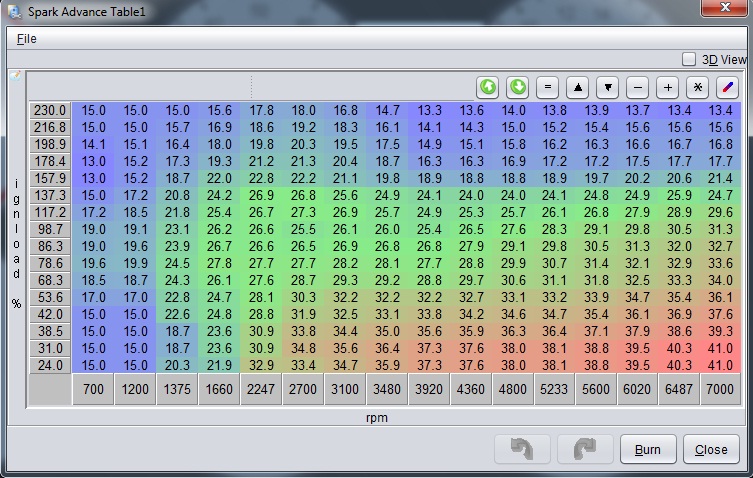Screen dimensions: 753x478
Task: Click the 24.0 ignition load row header
Action: [49, 365]
